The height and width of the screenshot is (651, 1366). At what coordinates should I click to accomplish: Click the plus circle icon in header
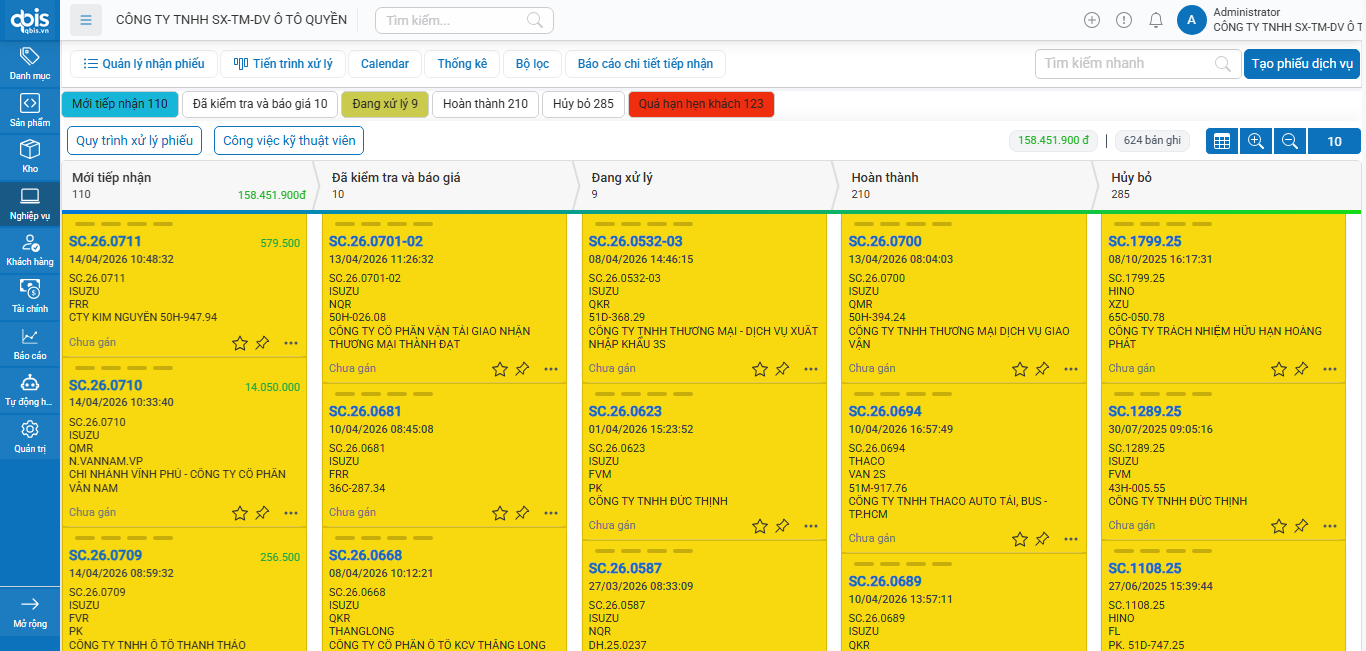click(1092, 20)
